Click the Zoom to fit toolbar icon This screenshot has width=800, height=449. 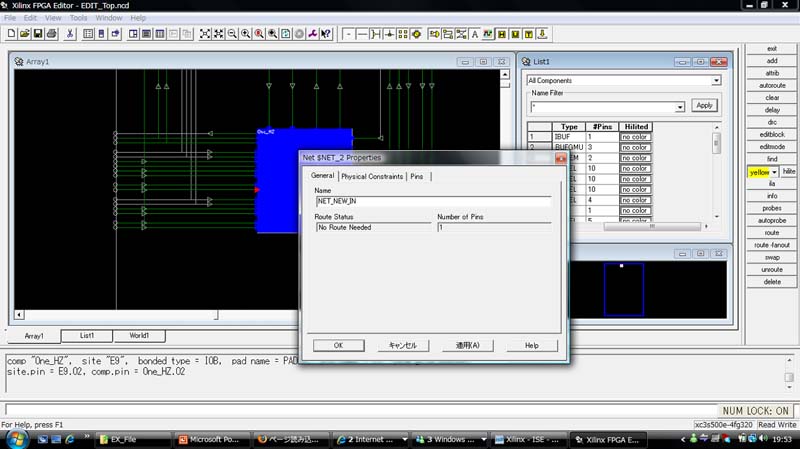coord(205,34)
